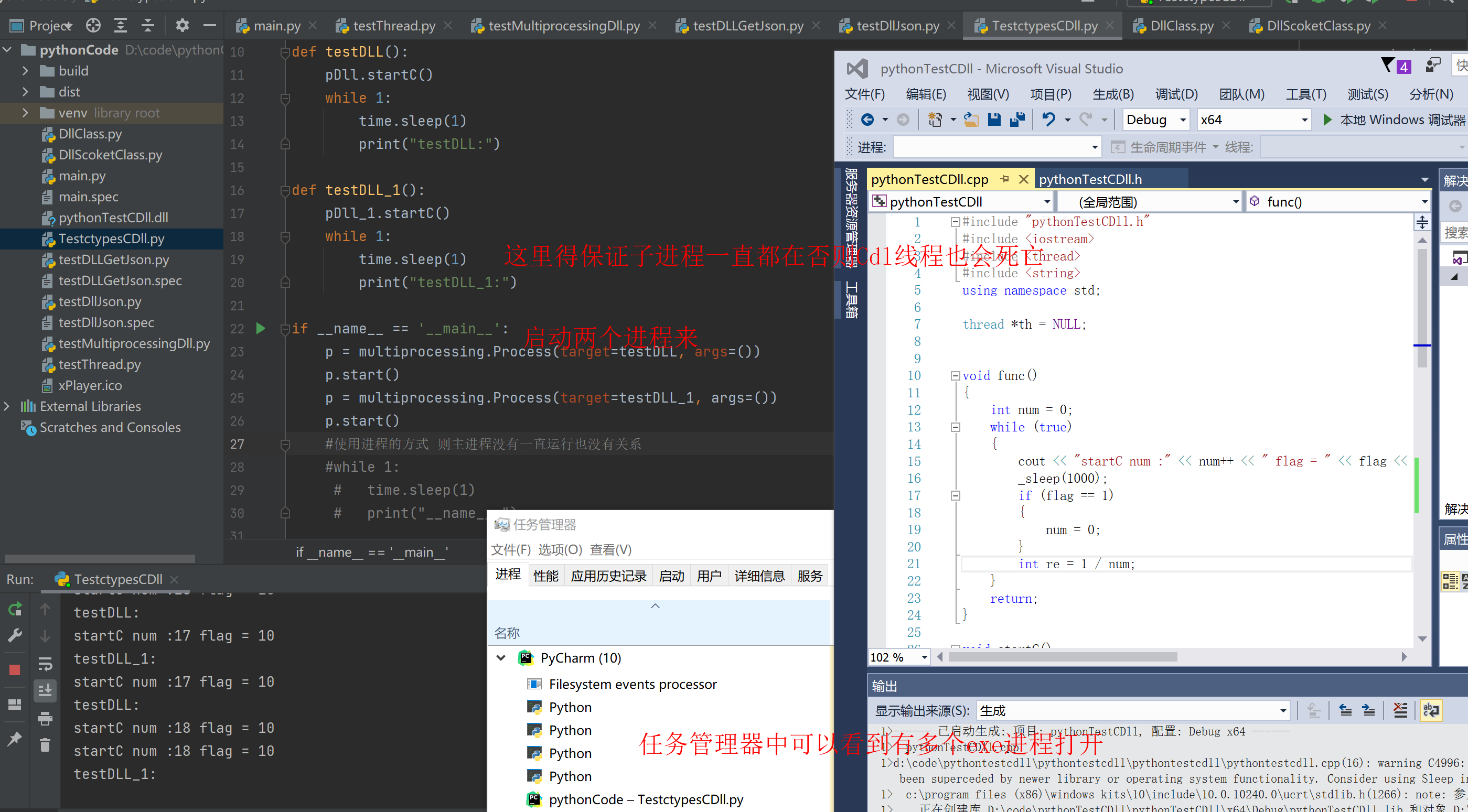Open the 调试(D) menu in Visual Studio
This screenshot has height=812, width=1468.
(x=1175, y=94)
